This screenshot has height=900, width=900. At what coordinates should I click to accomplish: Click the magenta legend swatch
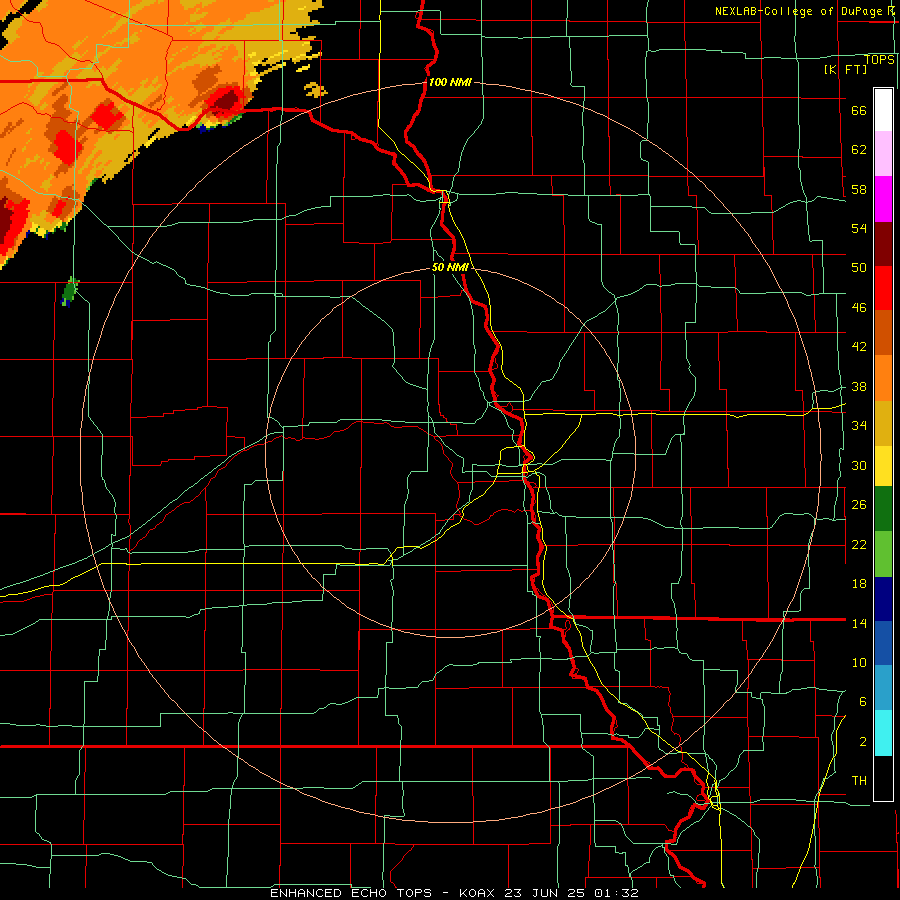click(883, 199)
